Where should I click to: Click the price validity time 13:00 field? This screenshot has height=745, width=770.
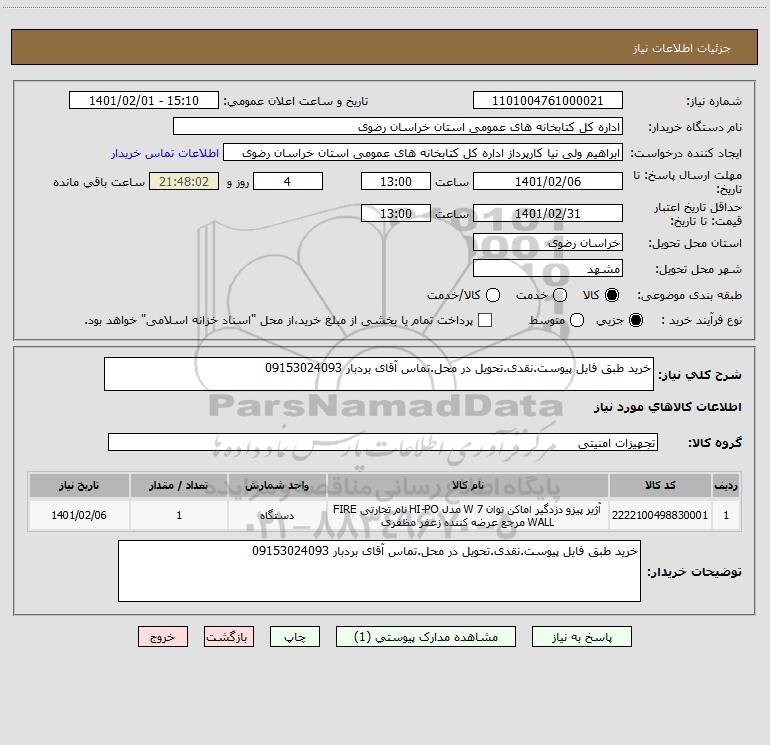pos(396,213)
